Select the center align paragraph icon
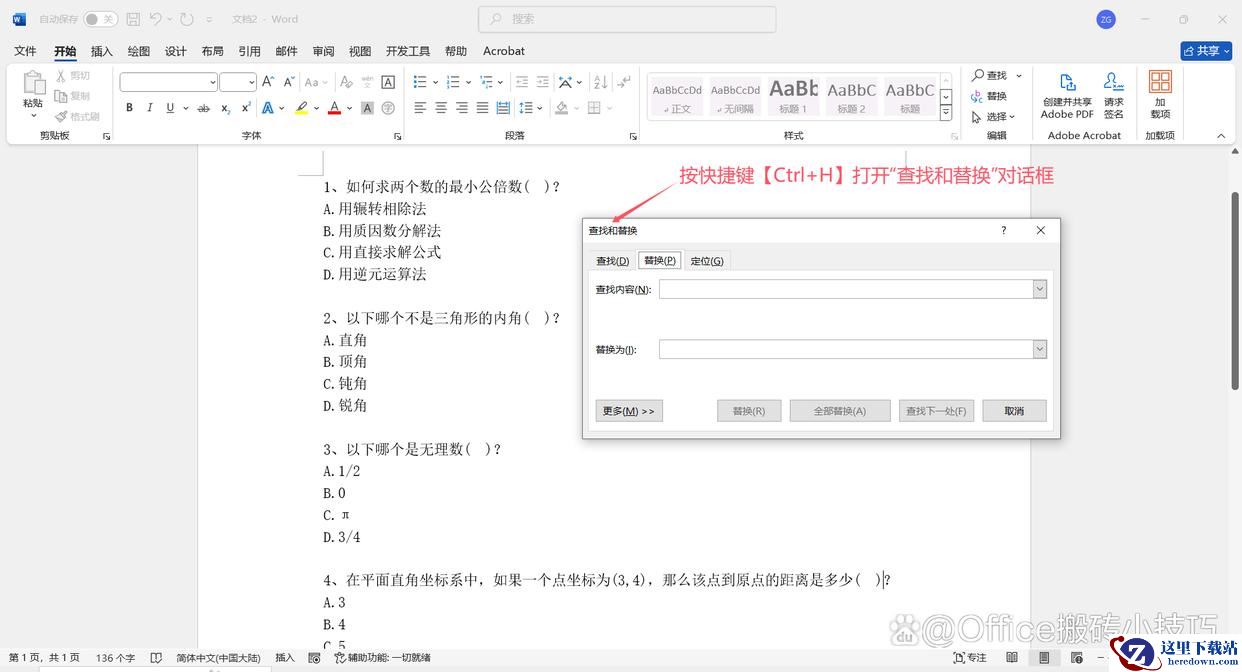The height and width of the screenshot is (672, 1242). click(441, 108)
